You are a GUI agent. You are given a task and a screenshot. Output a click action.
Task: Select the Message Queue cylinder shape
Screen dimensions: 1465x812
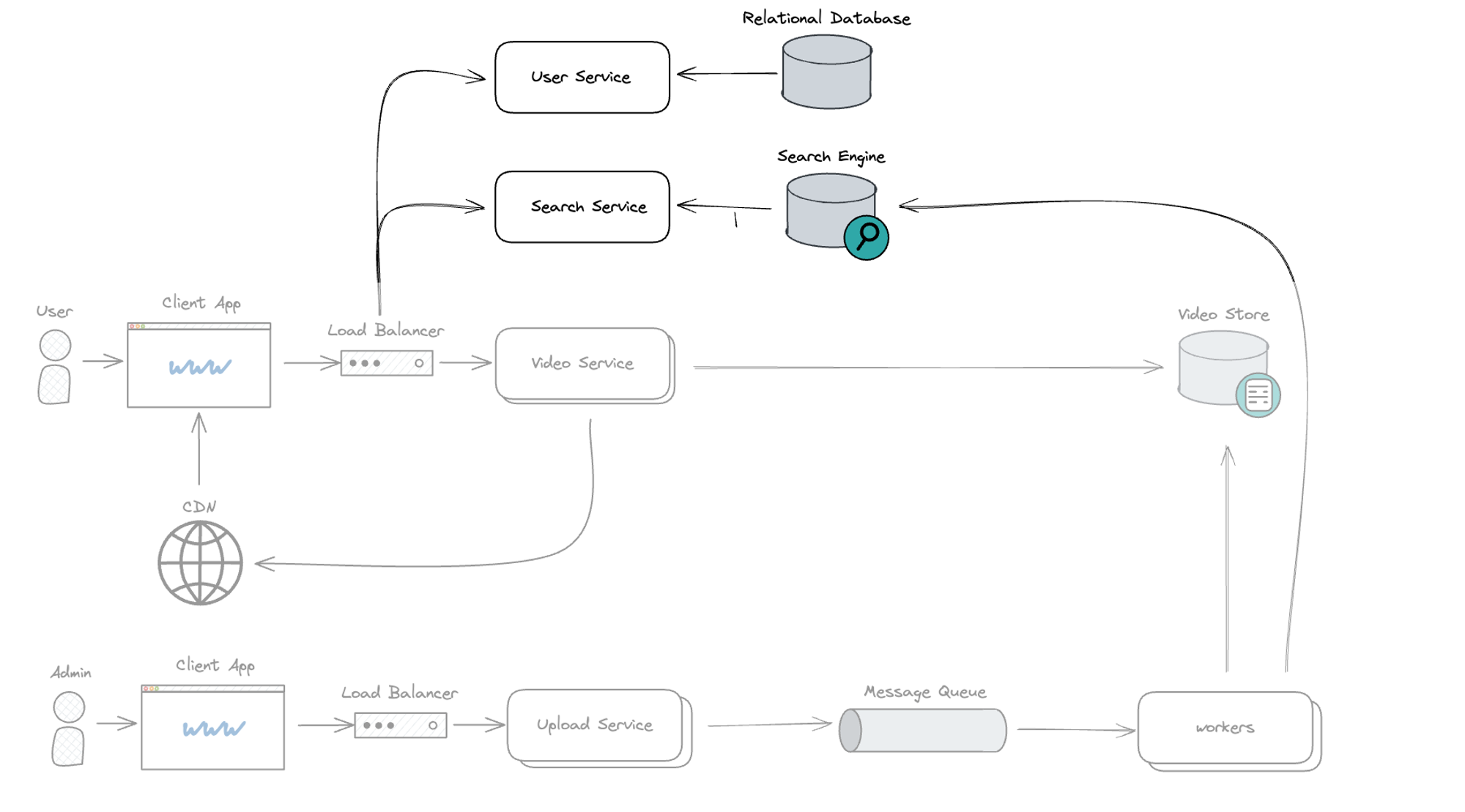922,730
